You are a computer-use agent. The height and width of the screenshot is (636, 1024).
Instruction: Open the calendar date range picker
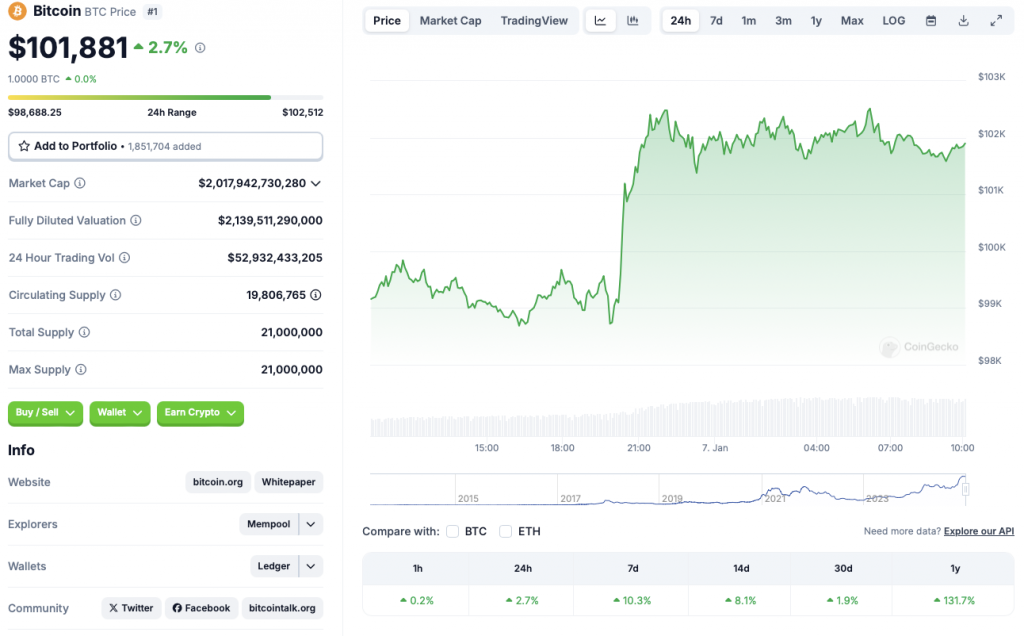[x=931, y=21]
